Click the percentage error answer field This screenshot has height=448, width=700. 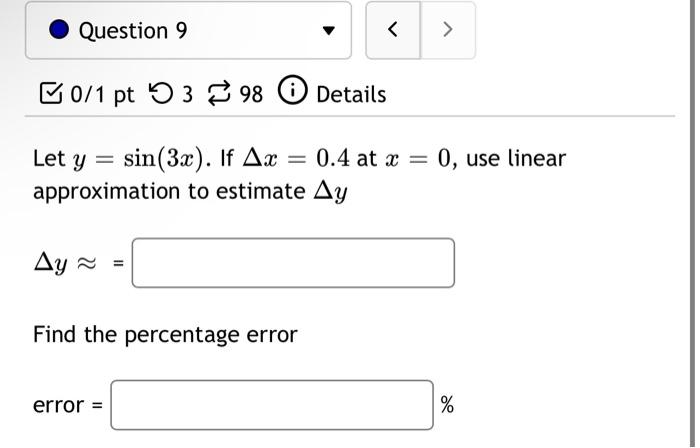pyautogui.click(x=272, y=405)
